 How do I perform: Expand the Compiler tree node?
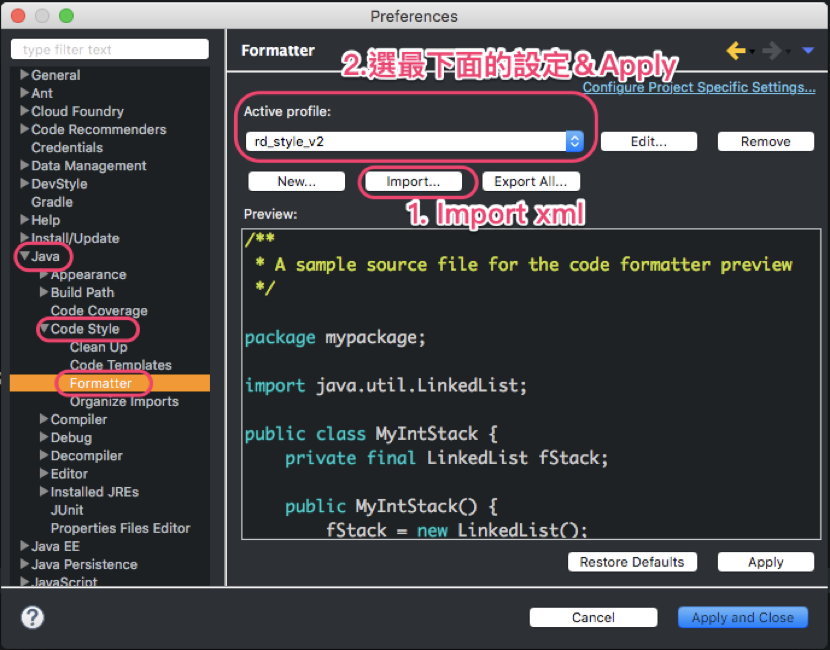point(42,419)
